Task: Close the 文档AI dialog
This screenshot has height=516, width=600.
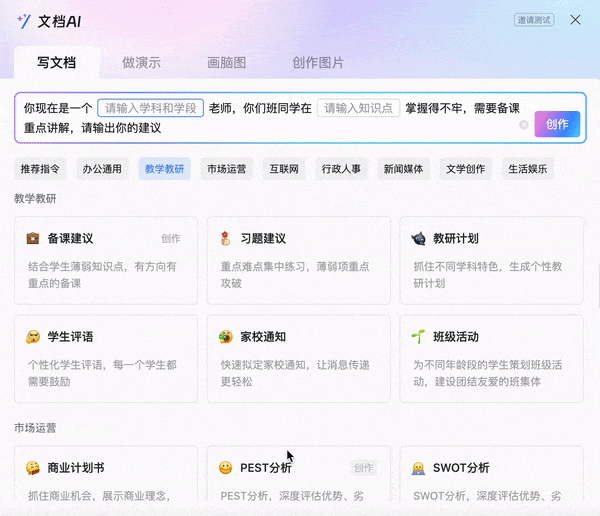Action: click(x=575, y=20)
